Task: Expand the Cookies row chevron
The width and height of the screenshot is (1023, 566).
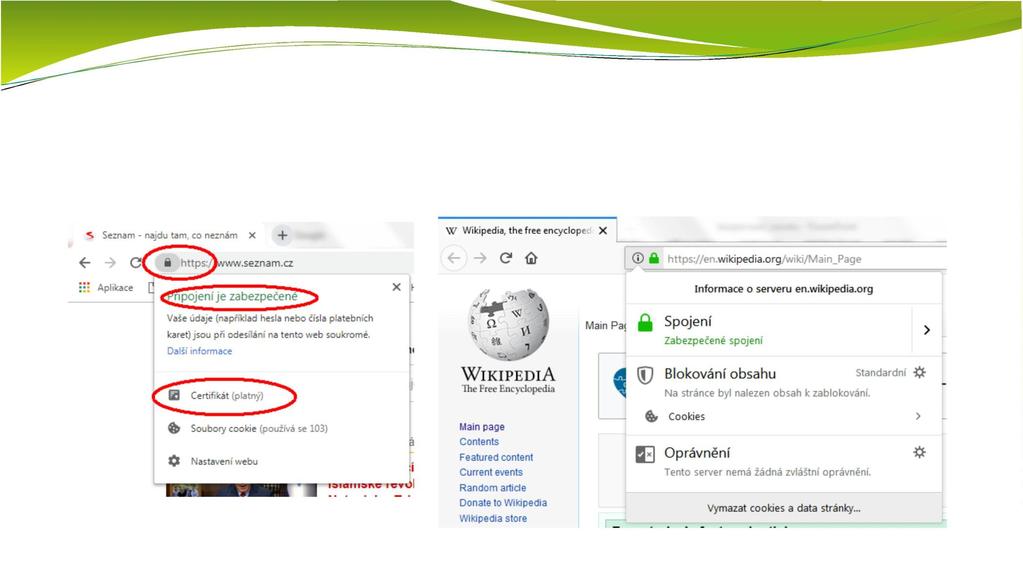Action: pos(918,416)
